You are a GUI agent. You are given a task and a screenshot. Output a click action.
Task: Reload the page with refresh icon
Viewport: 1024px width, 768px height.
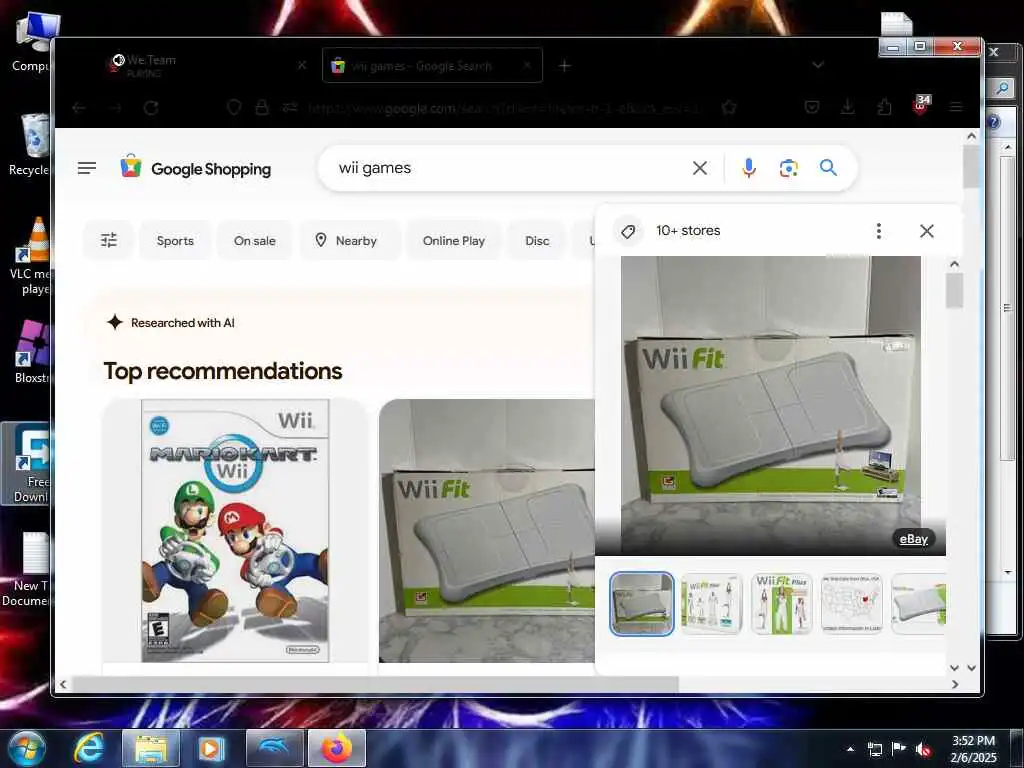click(x=151, y=108)
